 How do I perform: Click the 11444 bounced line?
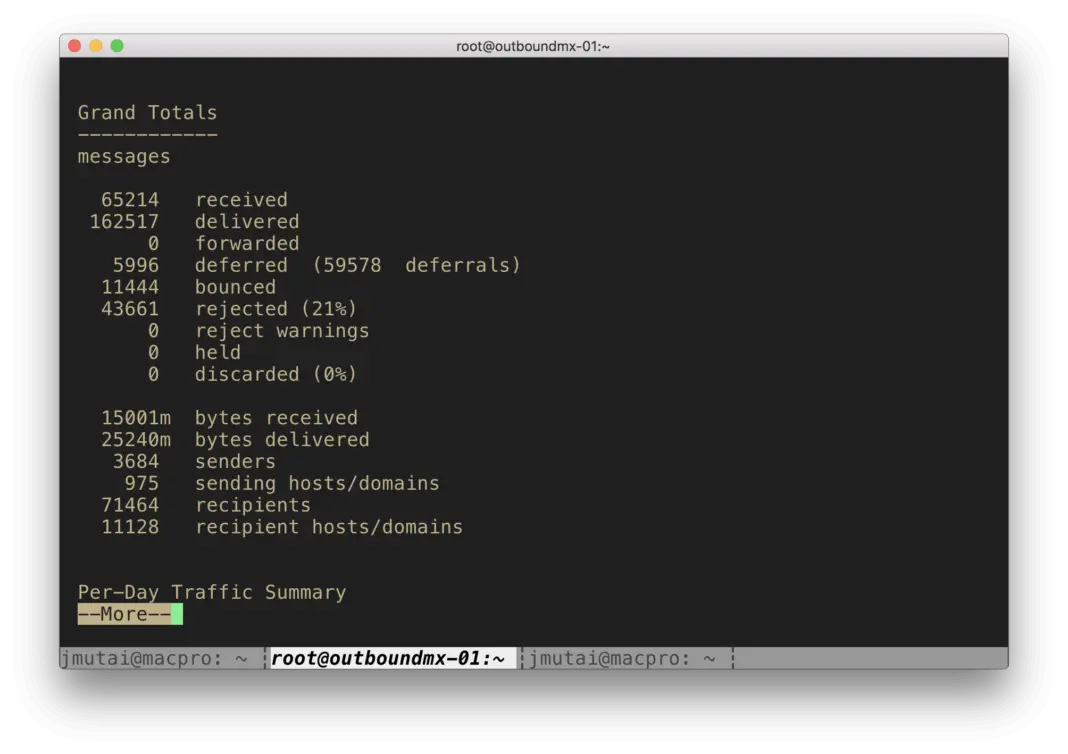pos(189,287)
